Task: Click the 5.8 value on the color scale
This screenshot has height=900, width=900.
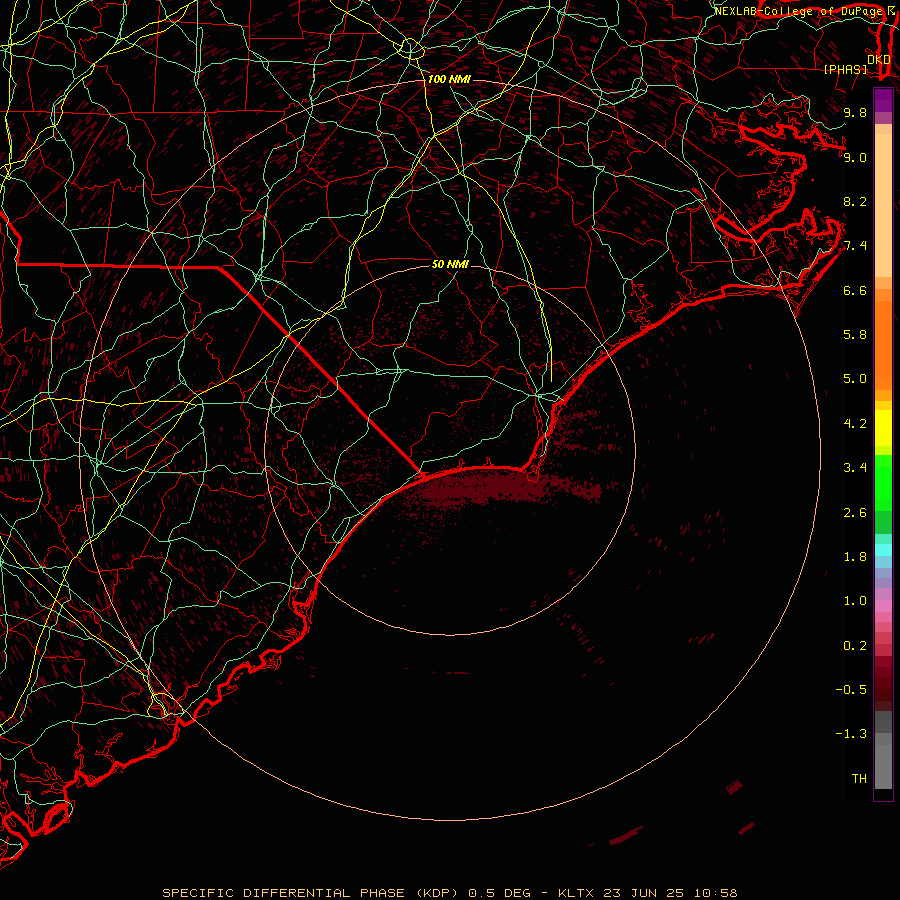Action: coord(855,335)
